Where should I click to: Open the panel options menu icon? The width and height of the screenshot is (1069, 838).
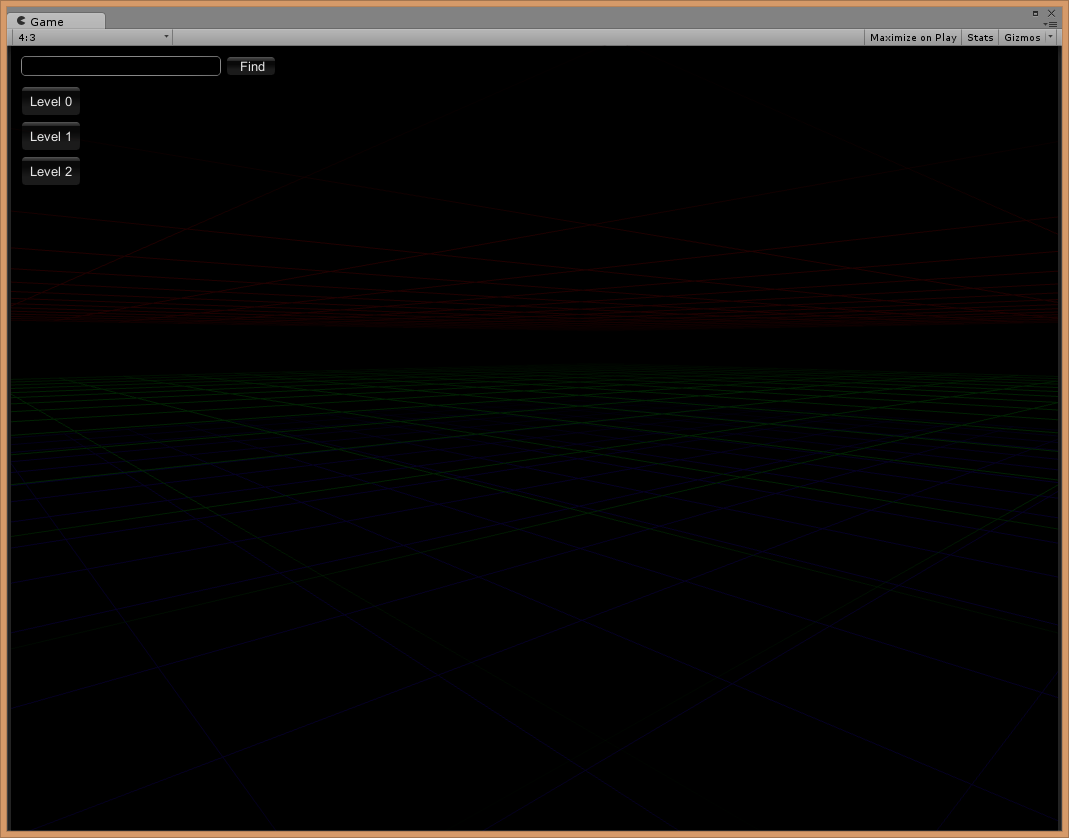click(1050, 24)
